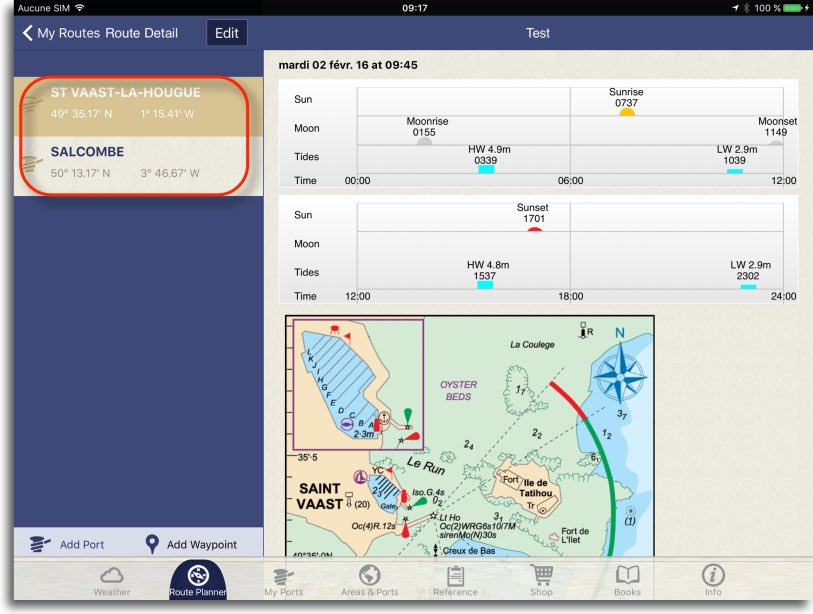This screenshot has height=614, width=813.
Task: Select the SALCOMBE port row
Action: [x=138, y=166]
